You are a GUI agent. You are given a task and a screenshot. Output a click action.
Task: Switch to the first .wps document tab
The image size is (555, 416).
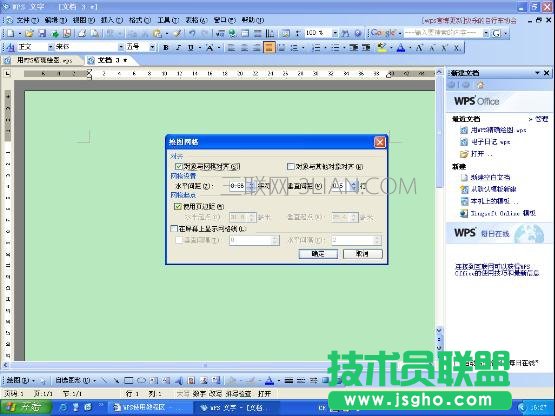coord(42,61)
